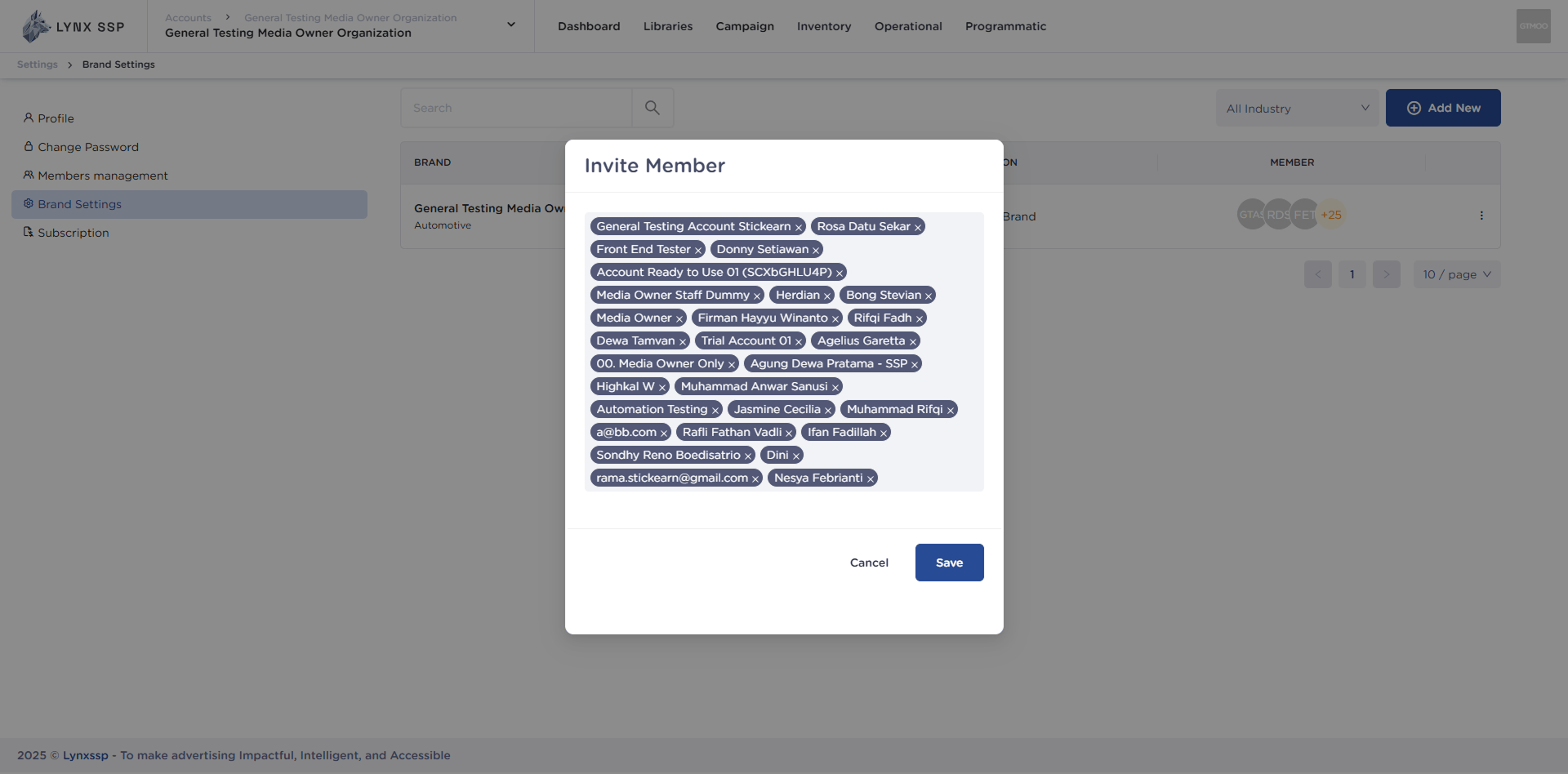
Task: Open the Inventory menu
Action: [x=824, y=26]
